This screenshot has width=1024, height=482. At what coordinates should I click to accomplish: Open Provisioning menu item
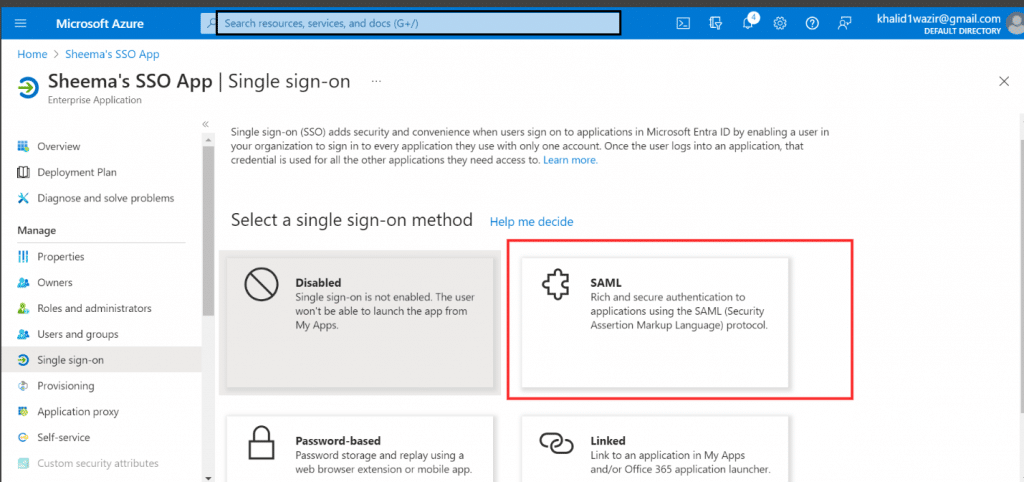(66, 386)
